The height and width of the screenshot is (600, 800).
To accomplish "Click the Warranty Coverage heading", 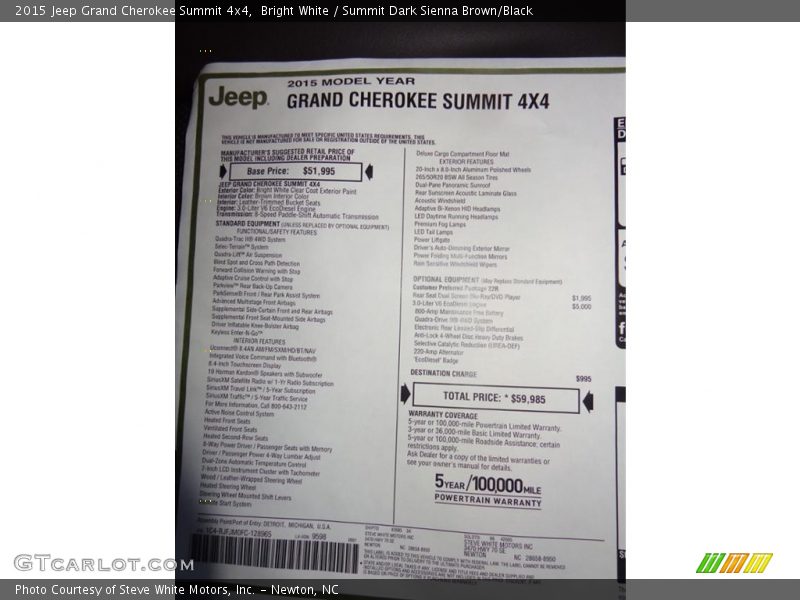I will (x=442, y=414).
